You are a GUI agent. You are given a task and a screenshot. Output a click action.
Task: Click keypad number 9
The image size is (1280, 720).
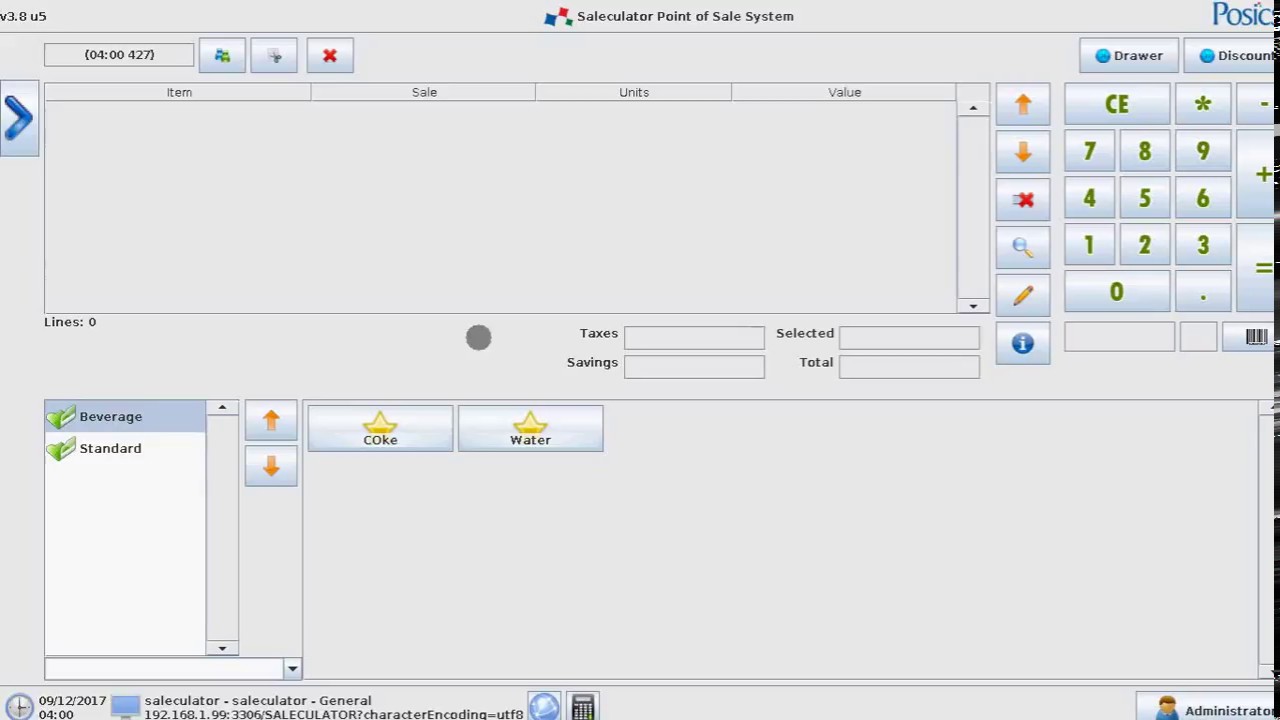click(x=1203, y=151)
